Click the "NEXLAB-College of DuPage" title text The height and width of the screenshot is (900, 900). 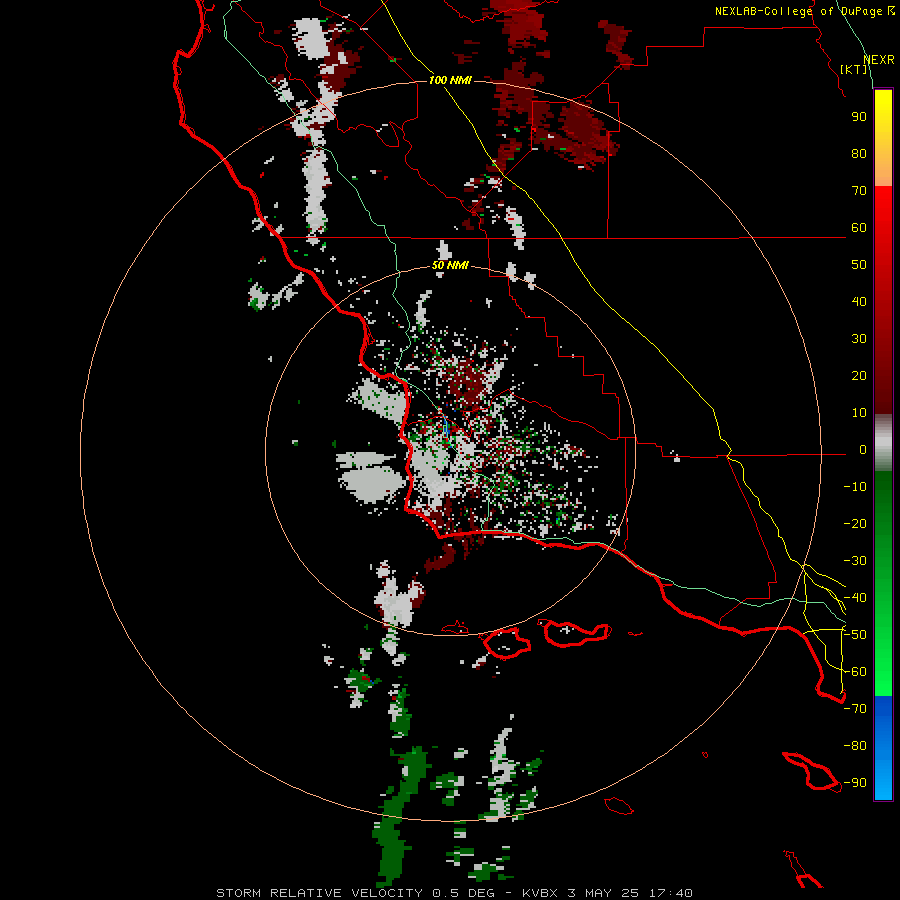[x=800, y=11]
